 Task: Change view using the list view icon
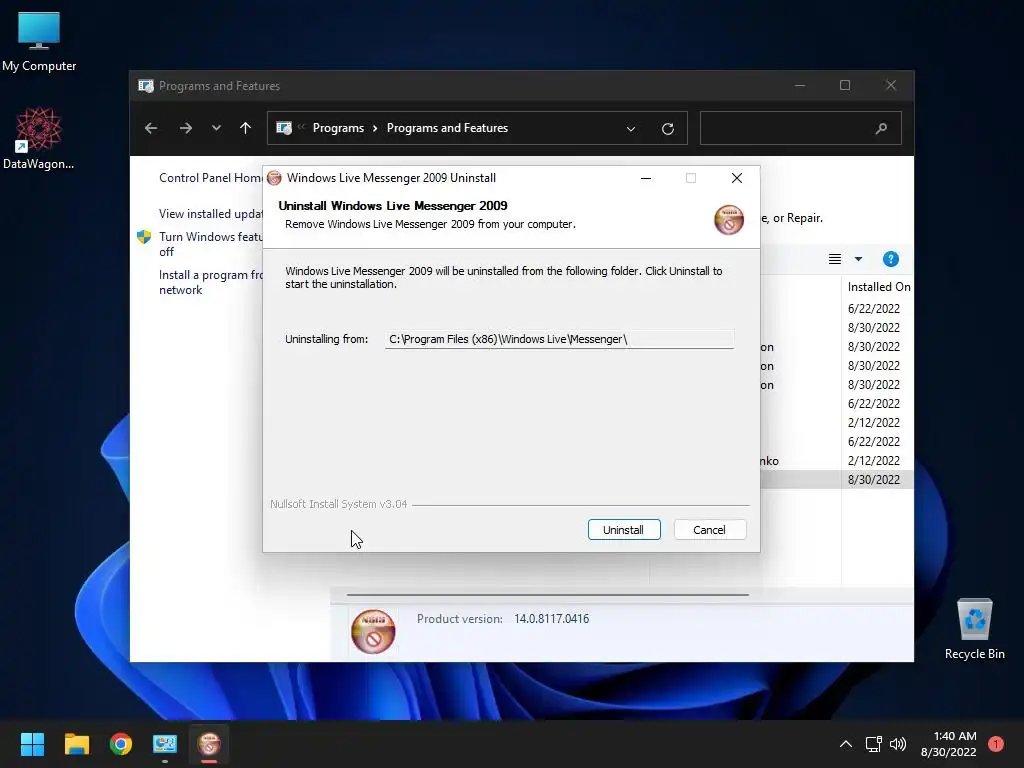click(x=835, y=259)
